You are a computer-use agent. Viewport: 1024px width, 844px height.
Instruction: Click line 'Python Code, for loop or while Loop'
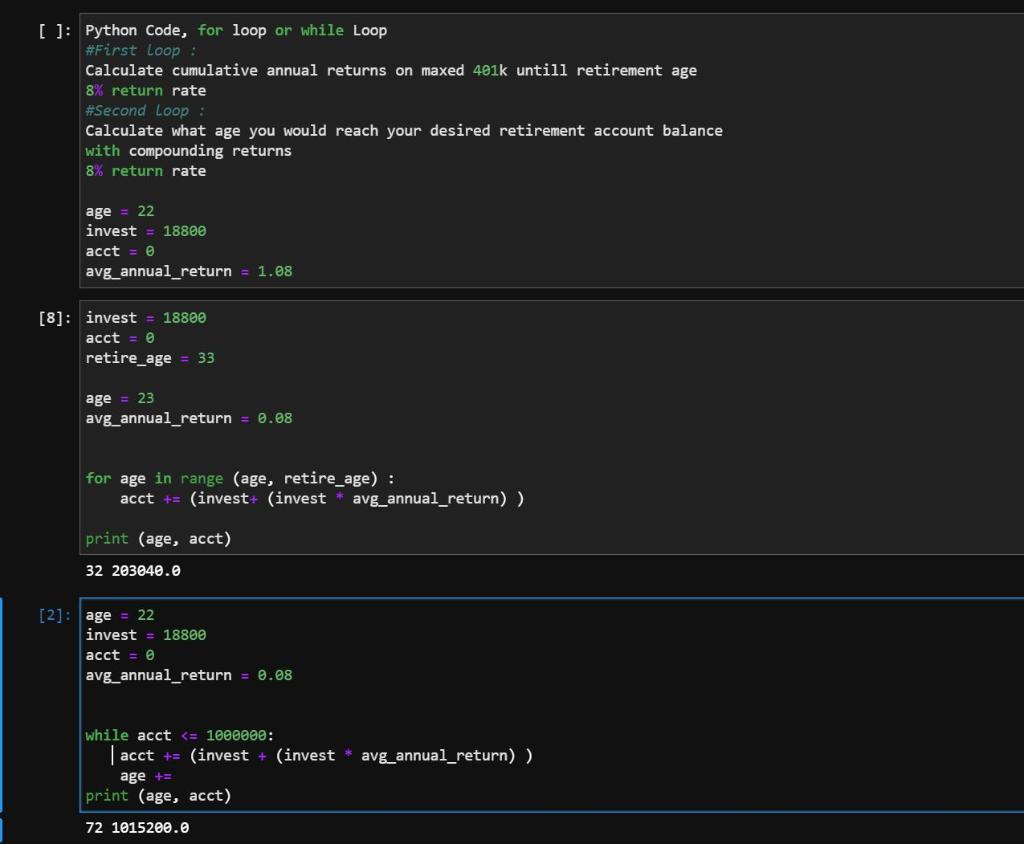point(236,31)
